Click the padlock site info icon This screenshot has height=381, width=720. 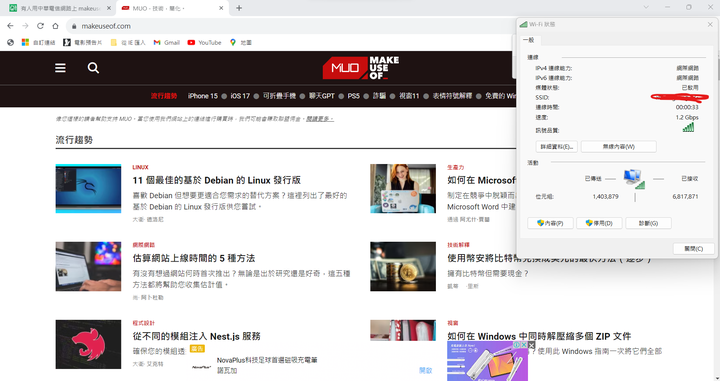point(74,26)
